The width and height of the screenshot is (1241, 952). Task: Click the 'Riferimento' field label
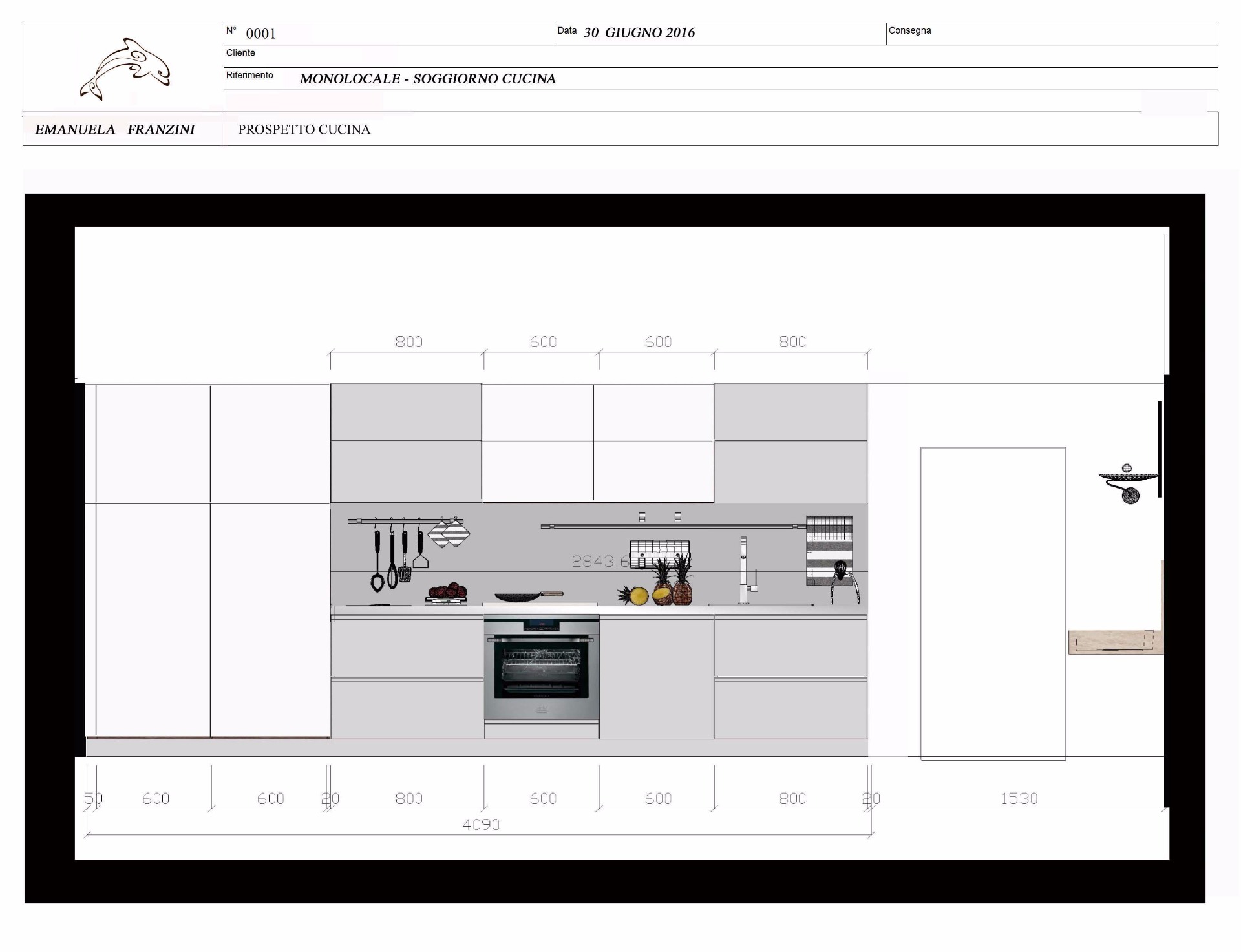click(249, 75)
